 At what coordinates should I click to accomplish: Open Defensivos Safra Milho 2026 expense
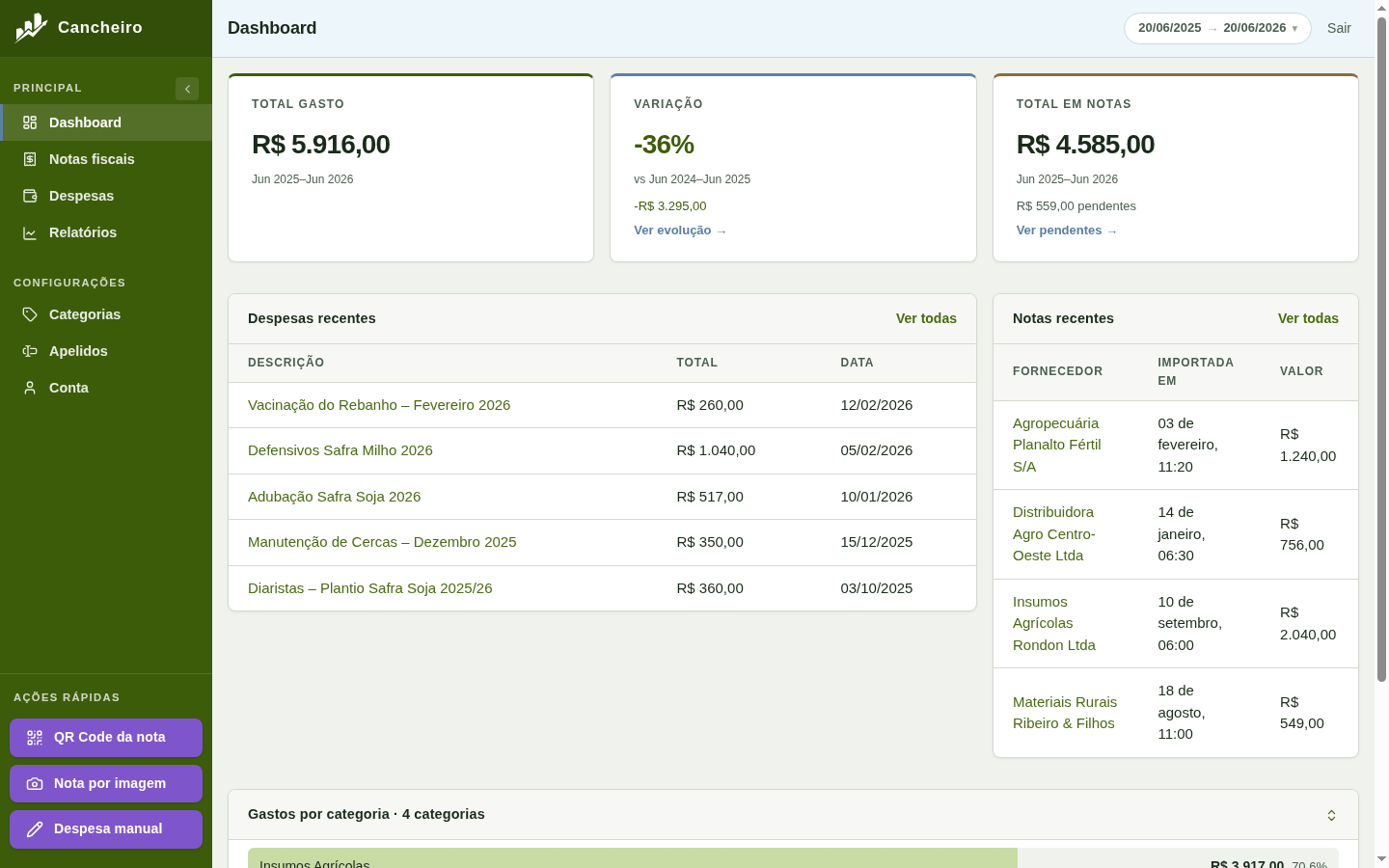tap(340, 450)
